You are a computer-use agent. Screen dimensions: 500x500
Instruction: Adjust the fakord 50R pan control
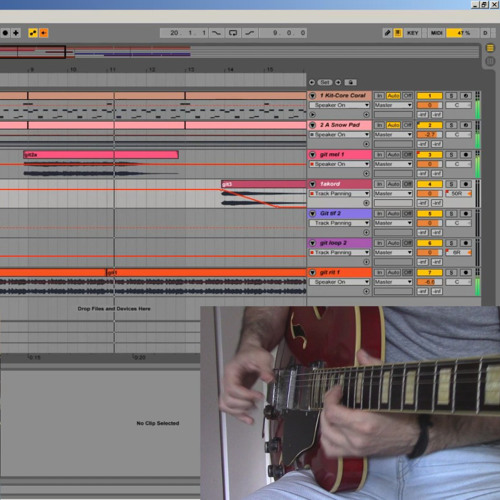tap(459, 194)
